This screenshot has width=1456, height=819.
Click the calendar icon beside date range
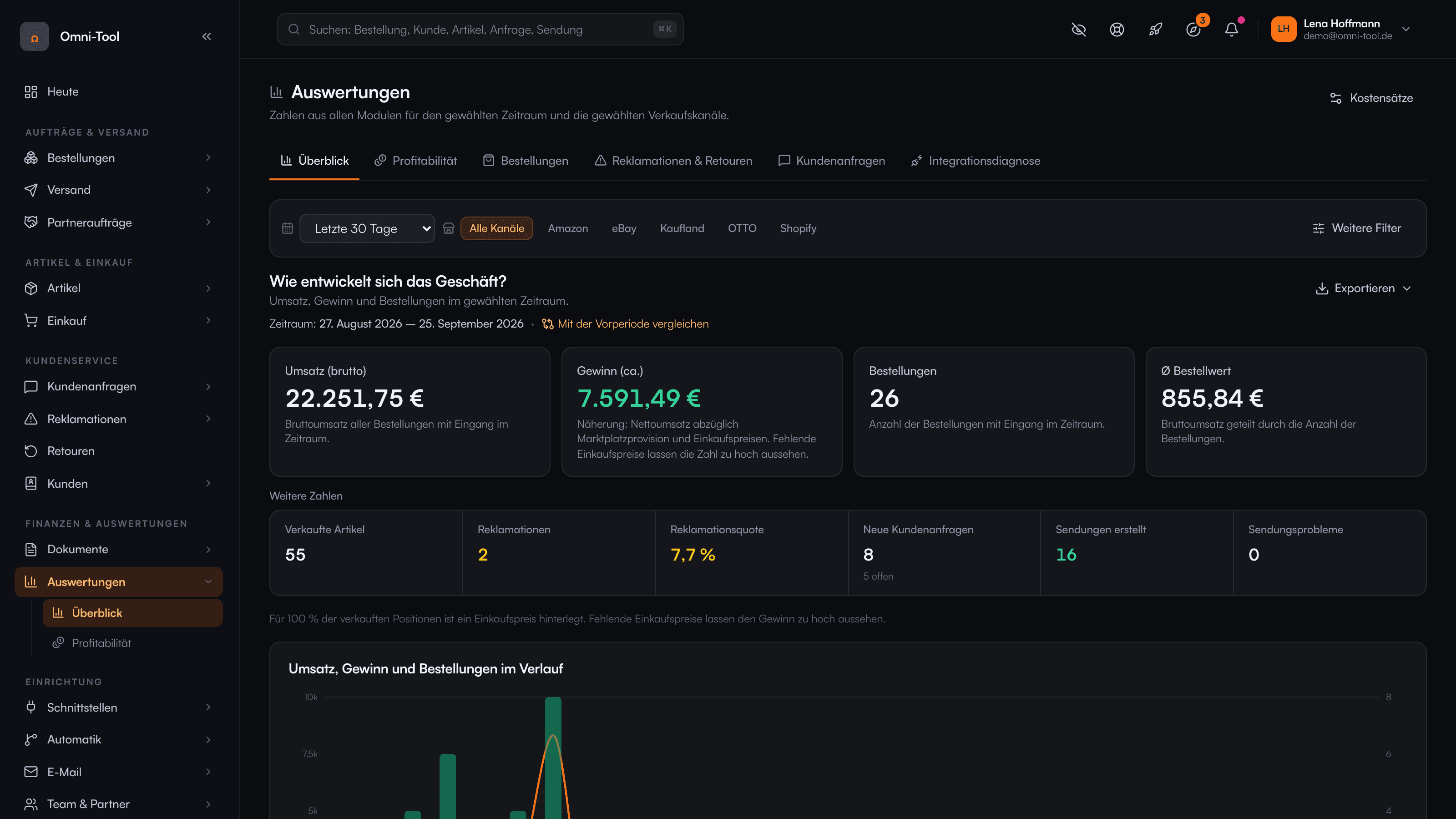(x=288, y=228)
